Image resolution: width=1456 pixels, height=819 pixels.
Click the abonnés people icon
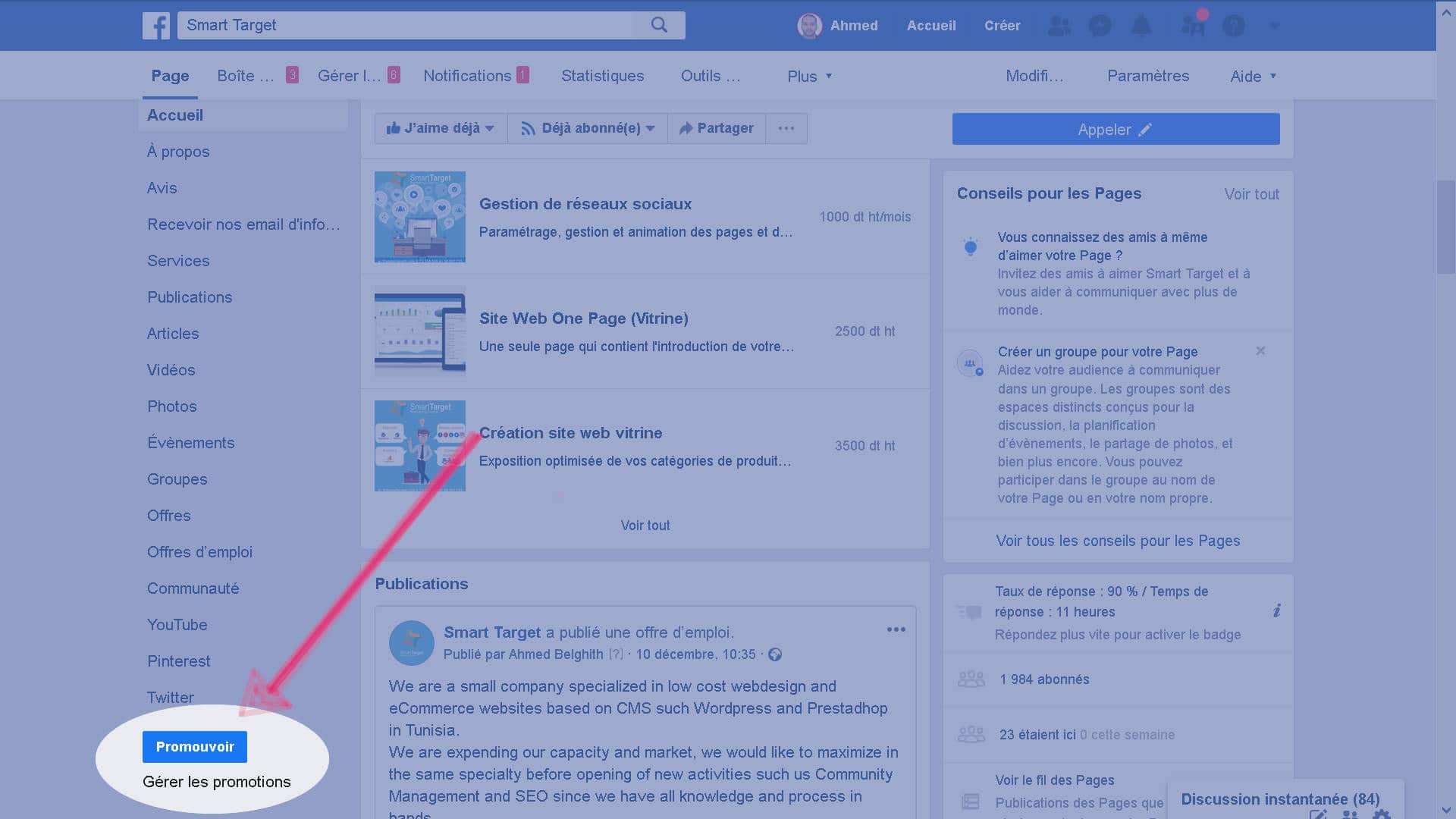point(971,679)
